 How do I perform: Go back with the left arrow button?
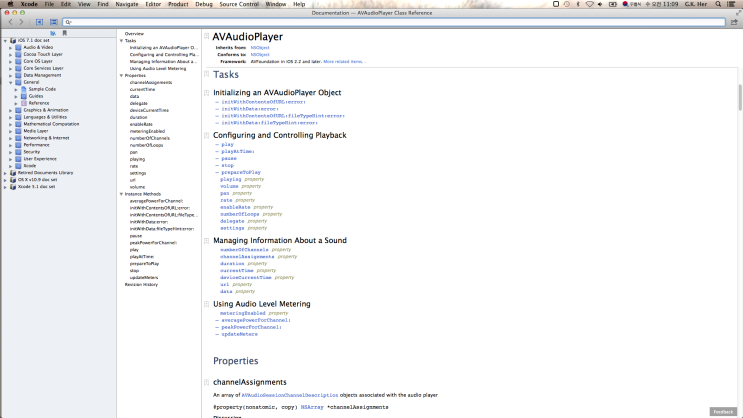(10, 22)
